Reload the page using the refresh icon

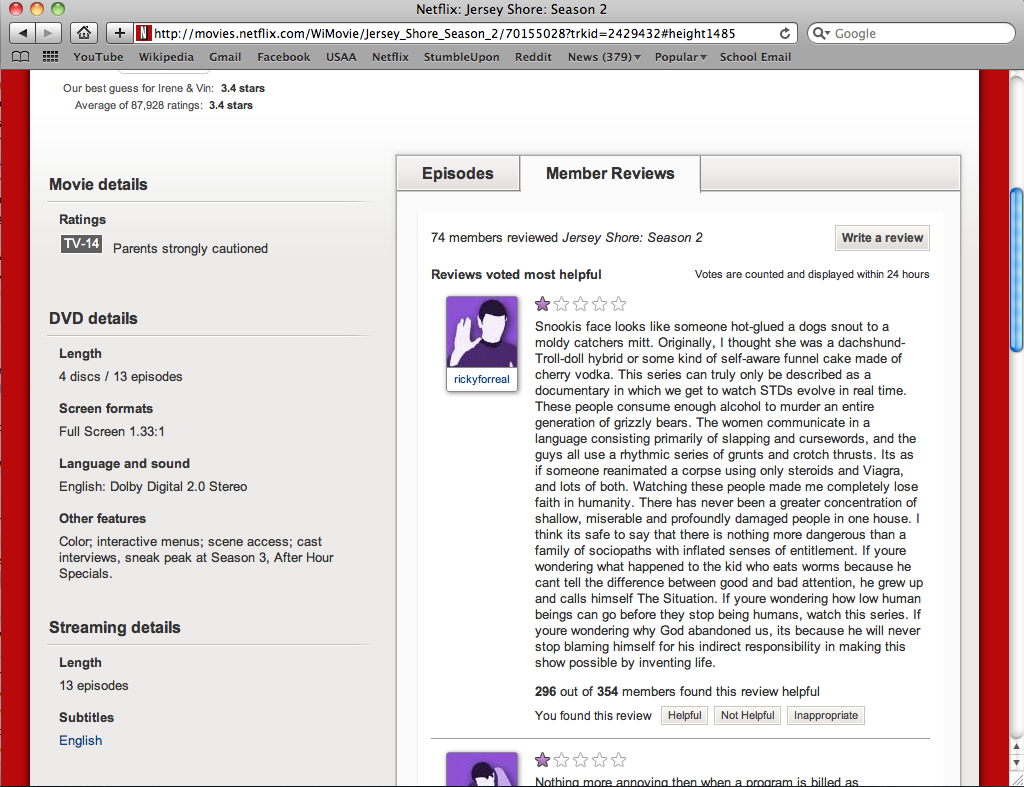pos(784,33)
